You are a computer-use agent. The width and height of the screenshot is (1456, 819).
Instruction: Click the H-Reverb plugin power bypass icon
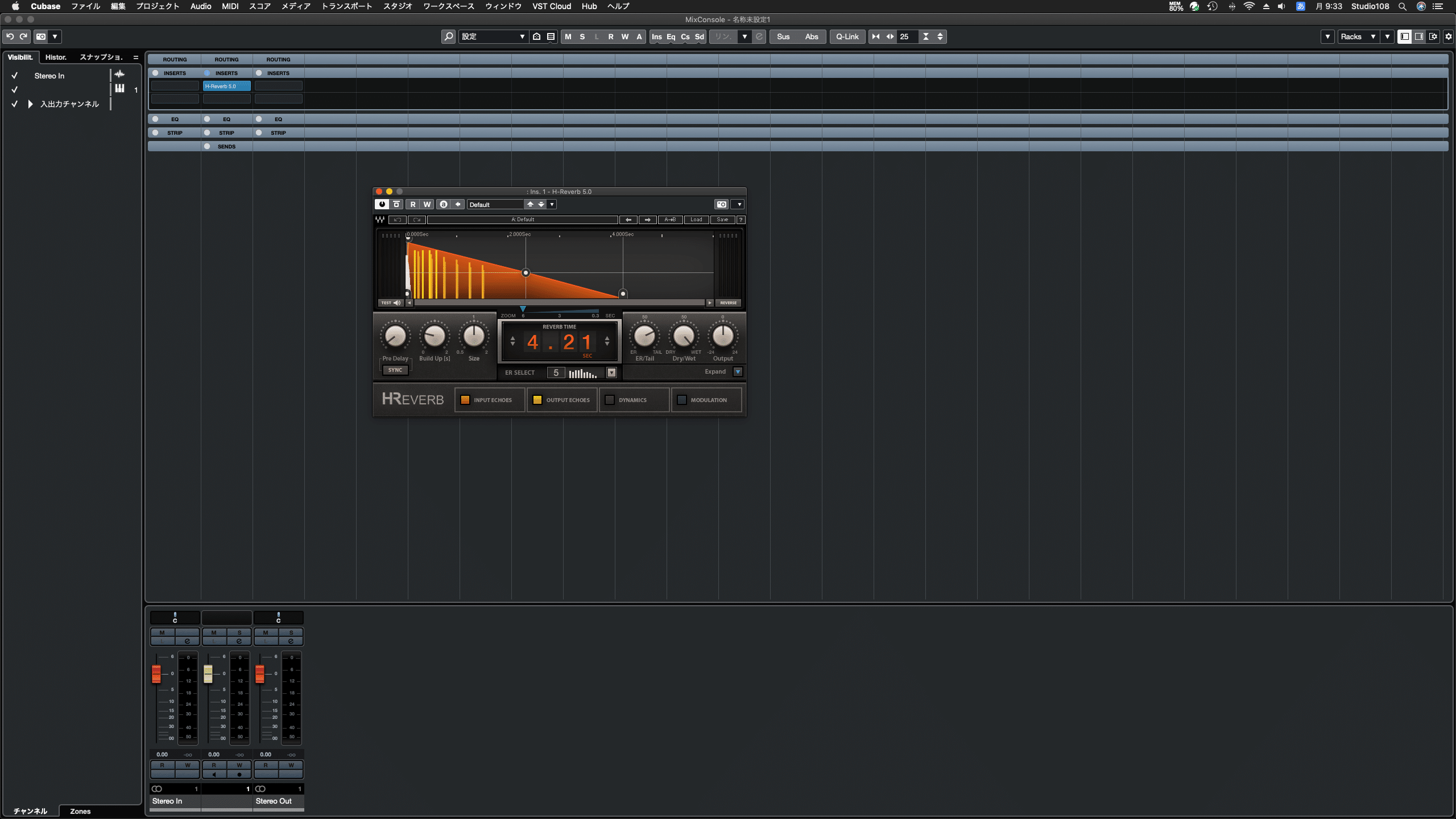(x=382, y=204)
